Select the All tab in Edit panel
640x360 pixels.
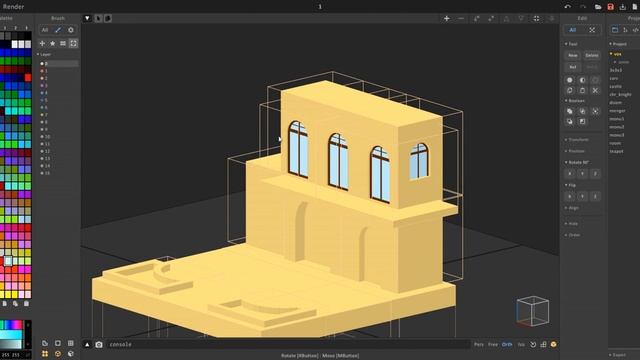point(573,30)
